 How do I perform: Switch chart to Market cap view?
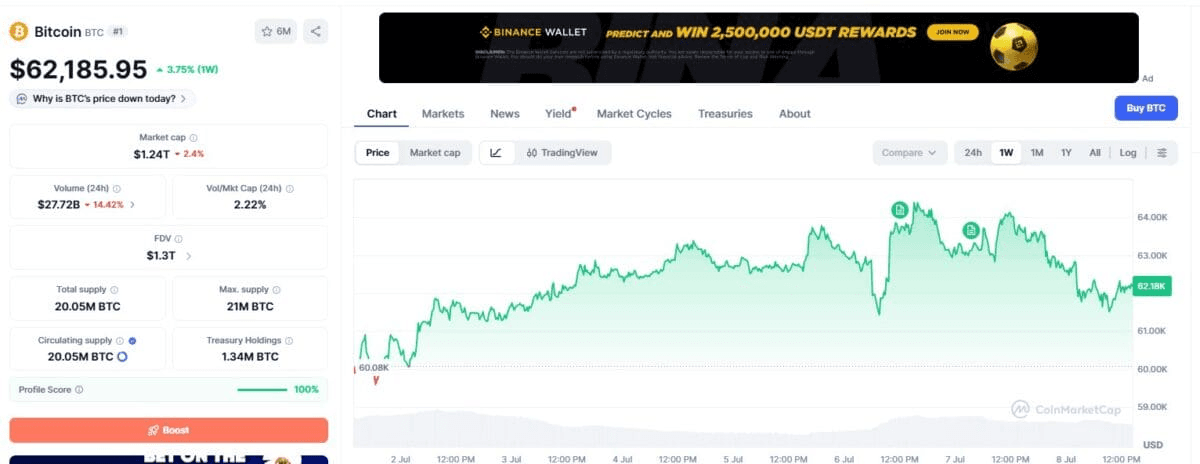[435, 153]
